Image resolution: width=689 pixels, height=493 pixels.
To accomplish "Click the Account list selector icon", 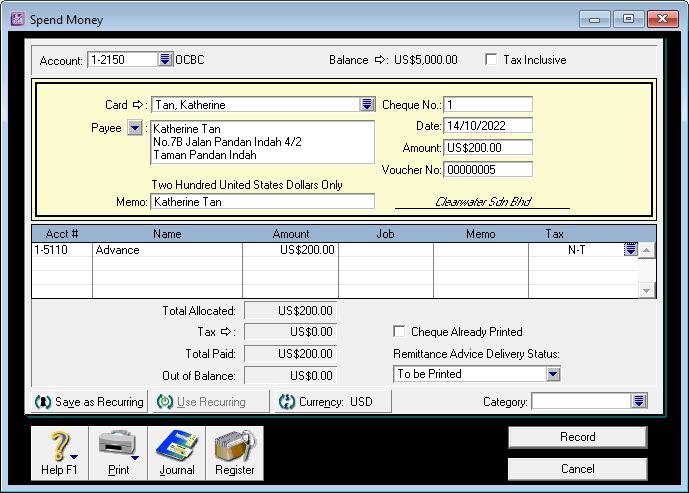I will coord(165,60).
